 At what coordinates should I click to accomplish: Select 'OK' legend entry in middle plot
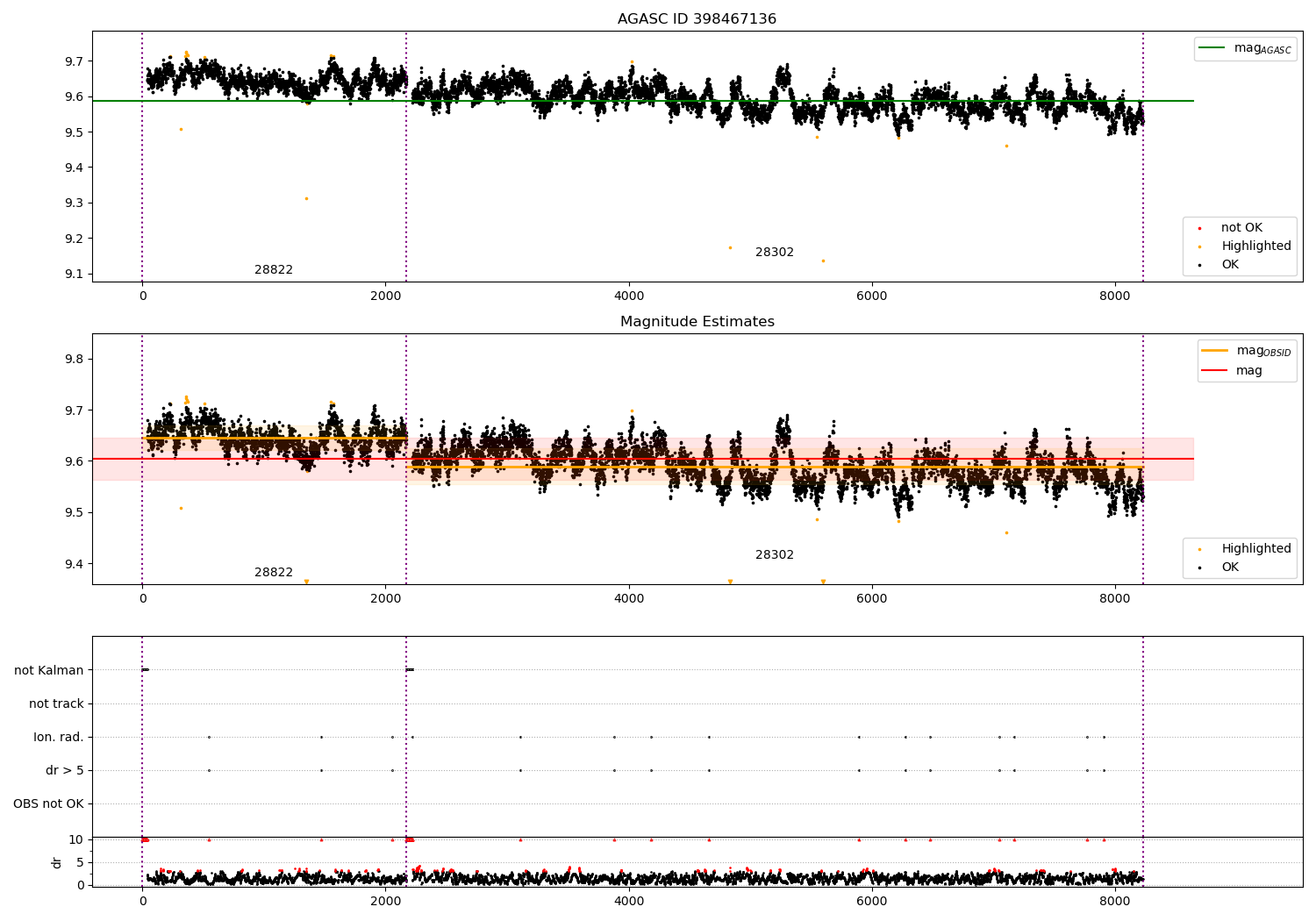click(x=1230, y=568)
